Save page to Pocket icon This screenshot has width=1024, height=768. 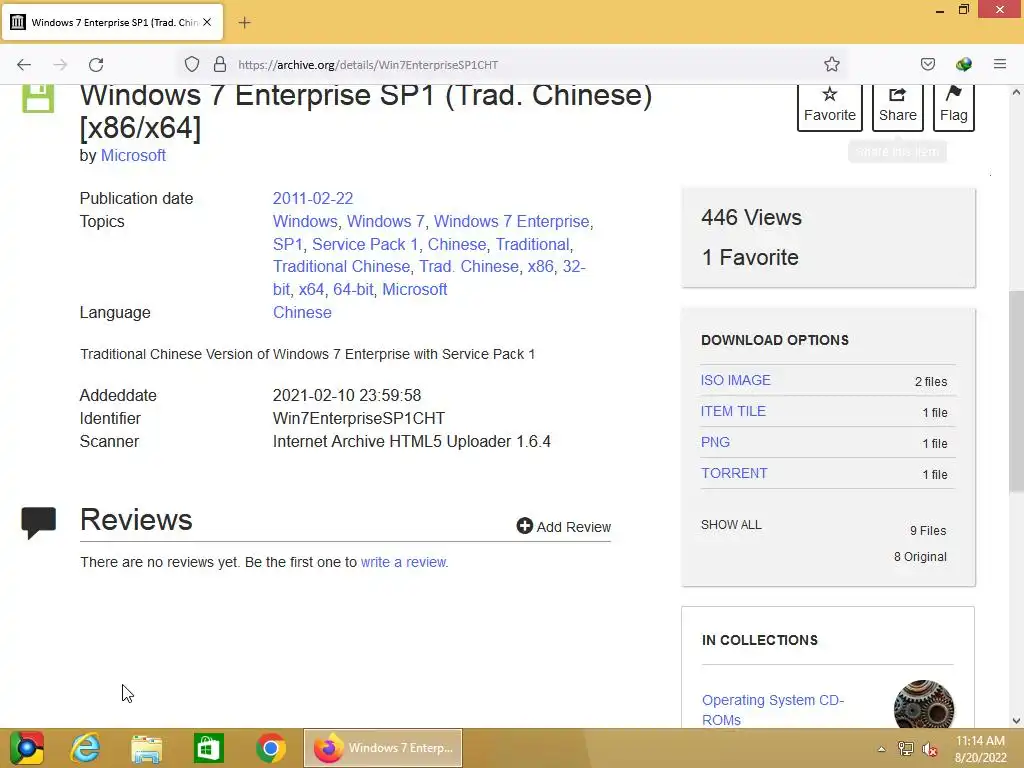(x=927, y=64)
